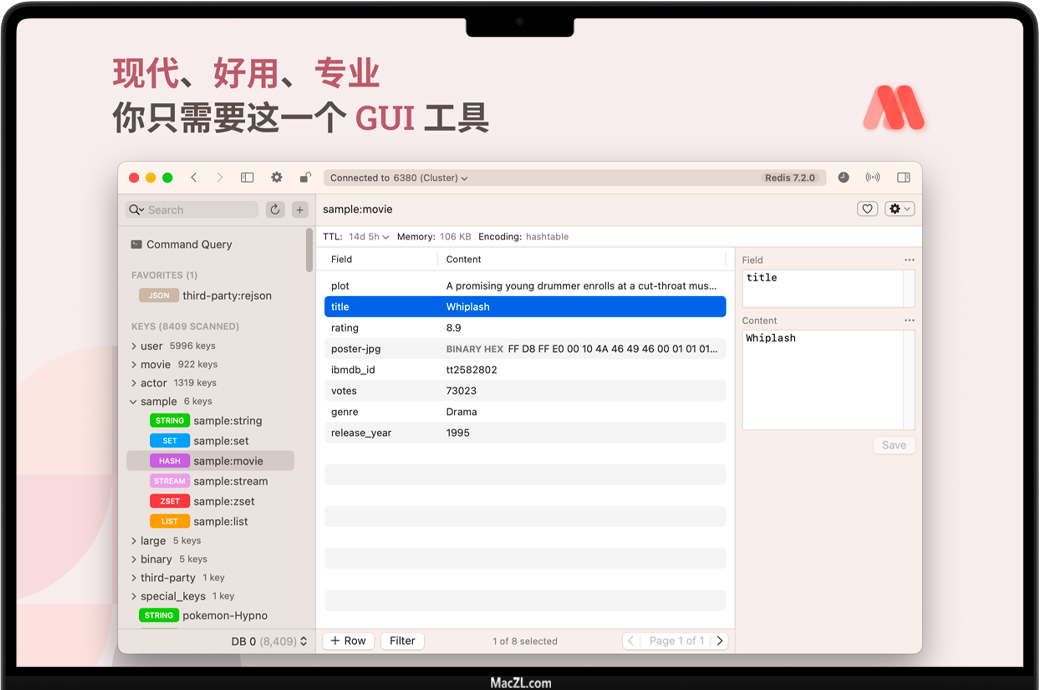Open the Content editor more options
The width and height of the screenshot is (1040, 690).
909,320
